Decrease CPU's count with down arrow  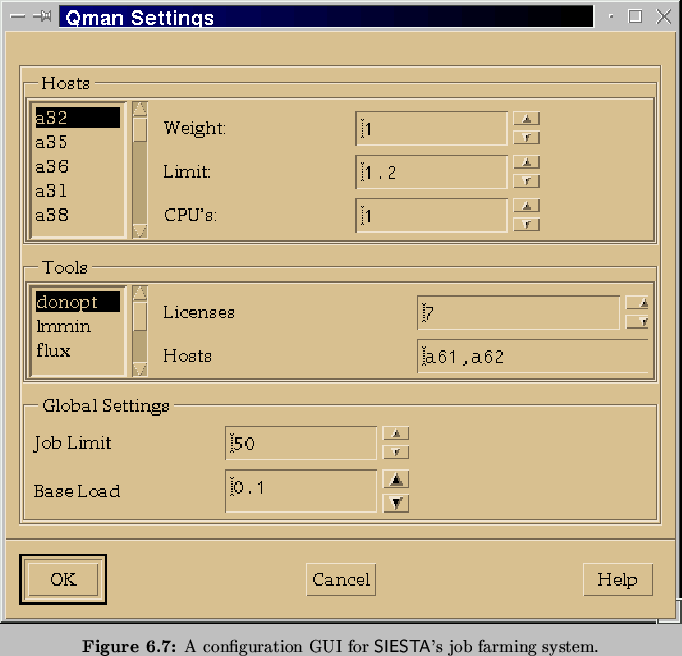pyautogui.click(x=527, y=224)
